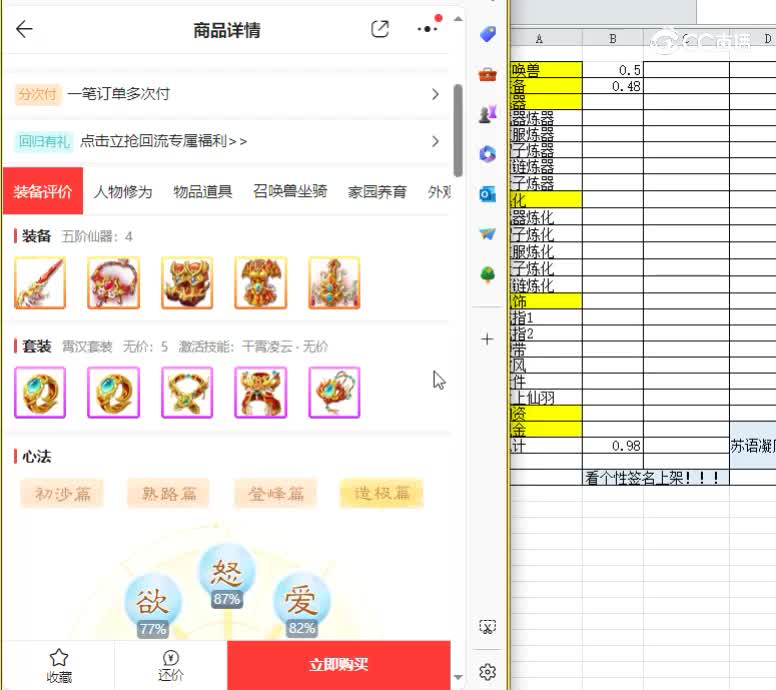
Task: Switch to 物品道具 tab
Action: coord(202,192)
